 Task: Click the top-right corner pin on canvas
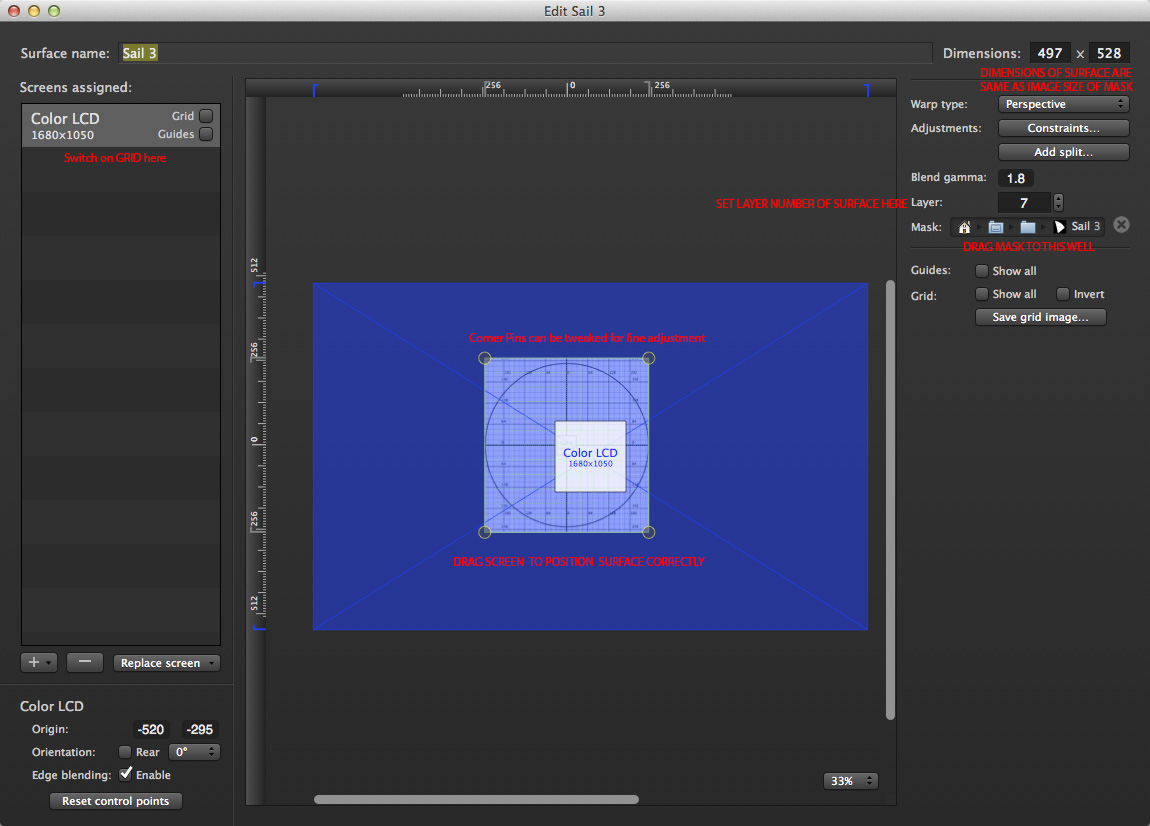pyautogui.click(x=648, y=358)
